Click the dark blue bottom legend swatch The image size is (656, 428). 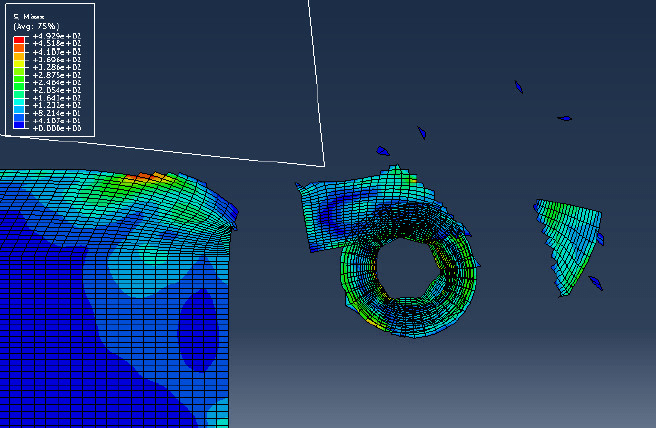[x=20, y=124]
